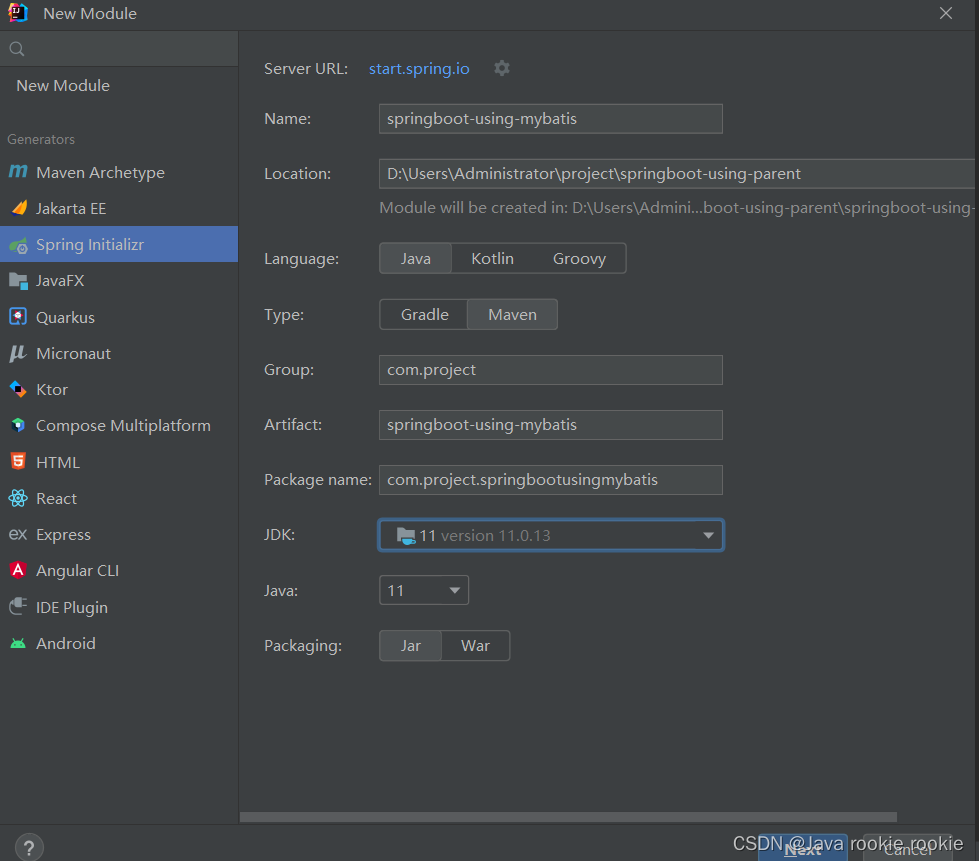Click the Ktor generator icon
Viewport: 979px width, 861px height.
pos(18,390)
